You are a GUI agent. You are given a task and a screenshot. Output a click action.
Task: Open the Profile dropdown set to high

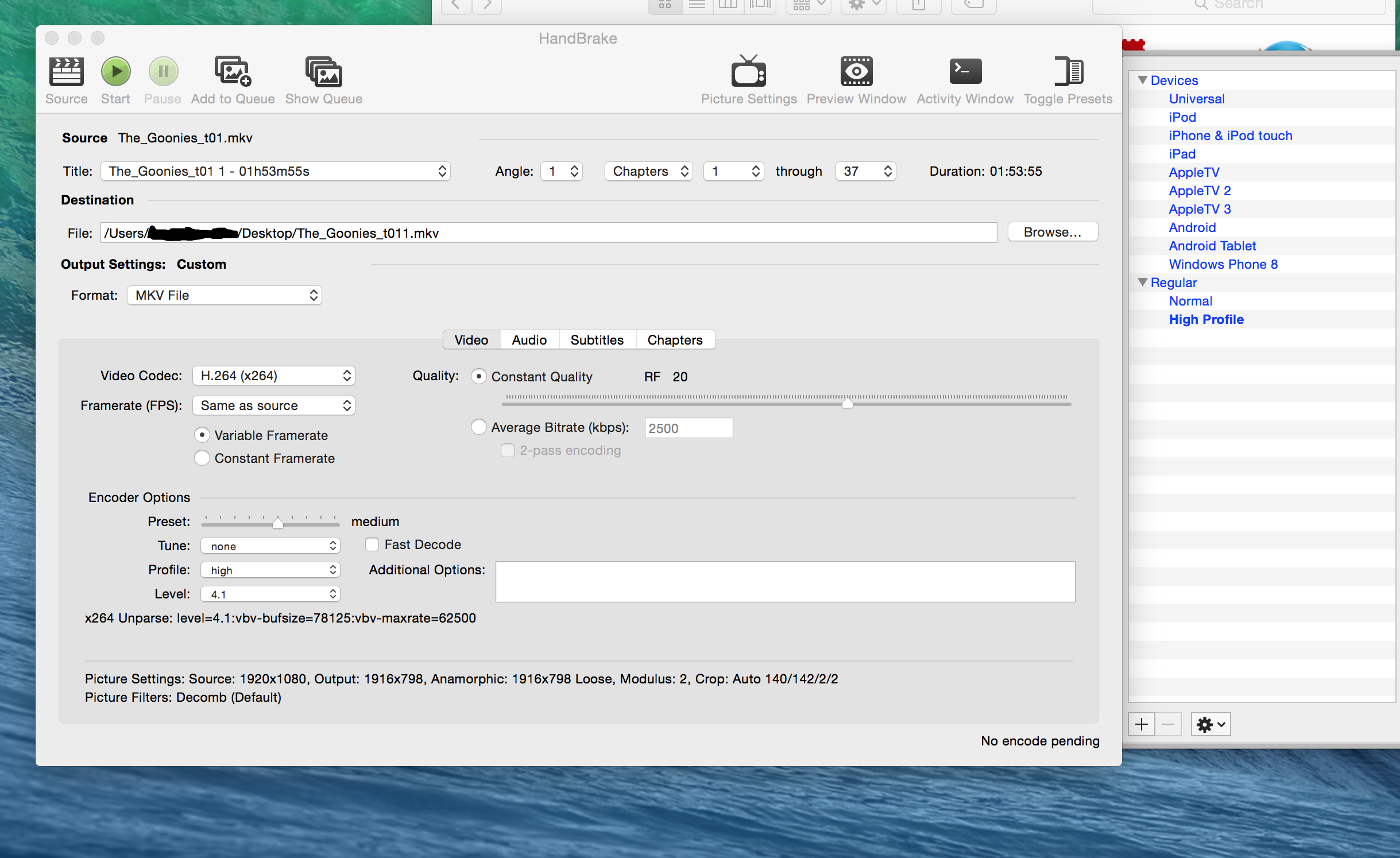pyautogui.click(x=270, y=570)
